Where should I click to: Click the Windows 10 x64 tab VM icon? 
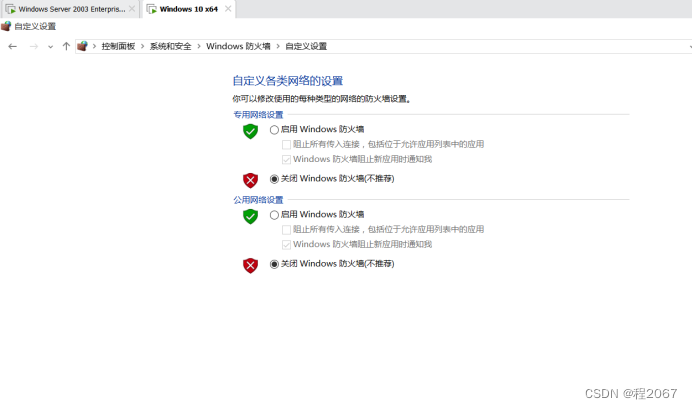coord(152,9)
